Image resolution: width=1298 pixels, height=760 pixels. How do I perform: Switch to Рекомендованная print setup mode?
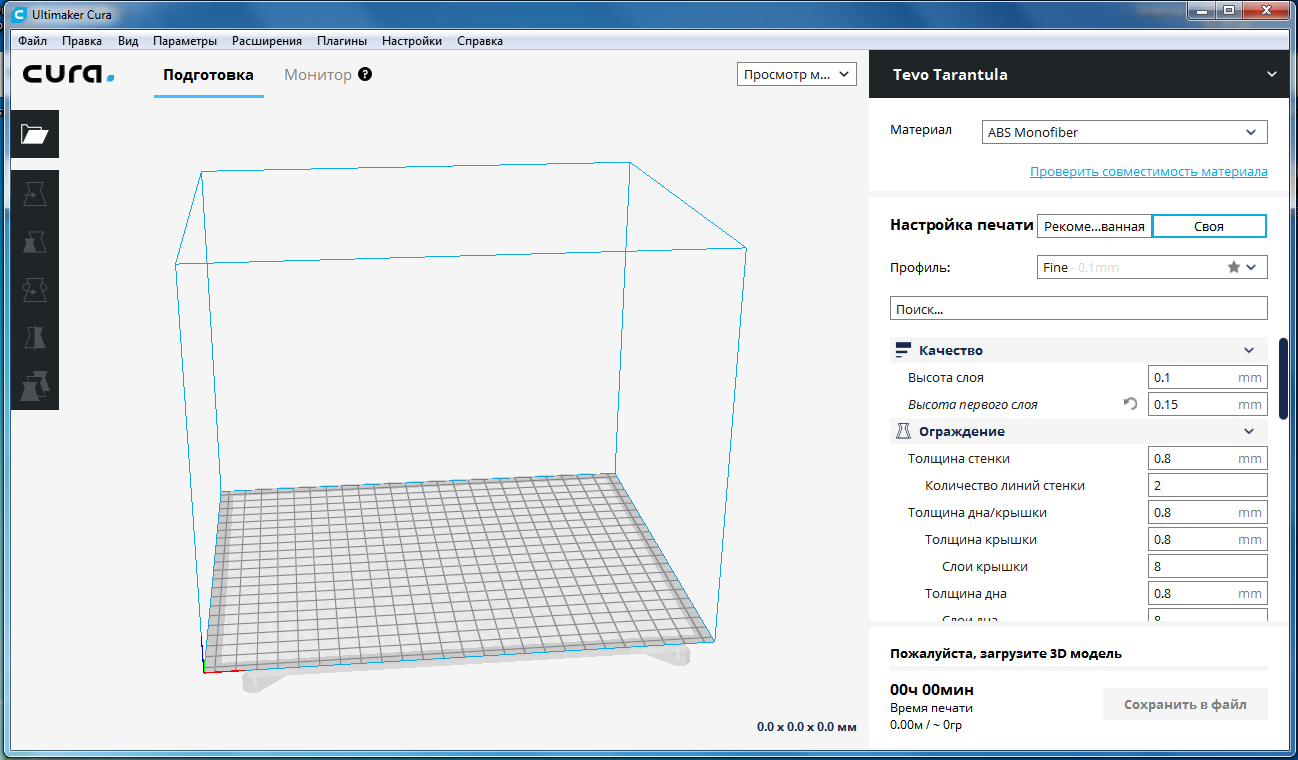tap(1094, 226)
